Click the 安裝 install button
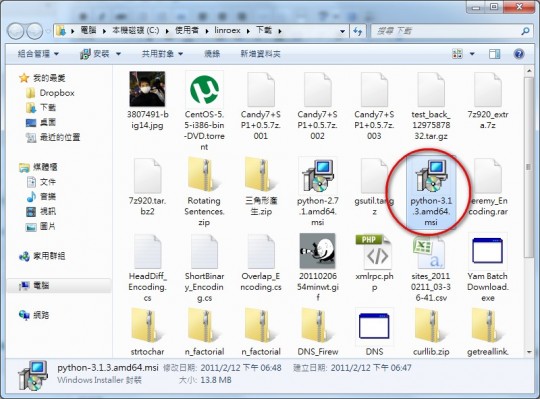The height and width of the screenshot is (399, 540). point(100,54)
